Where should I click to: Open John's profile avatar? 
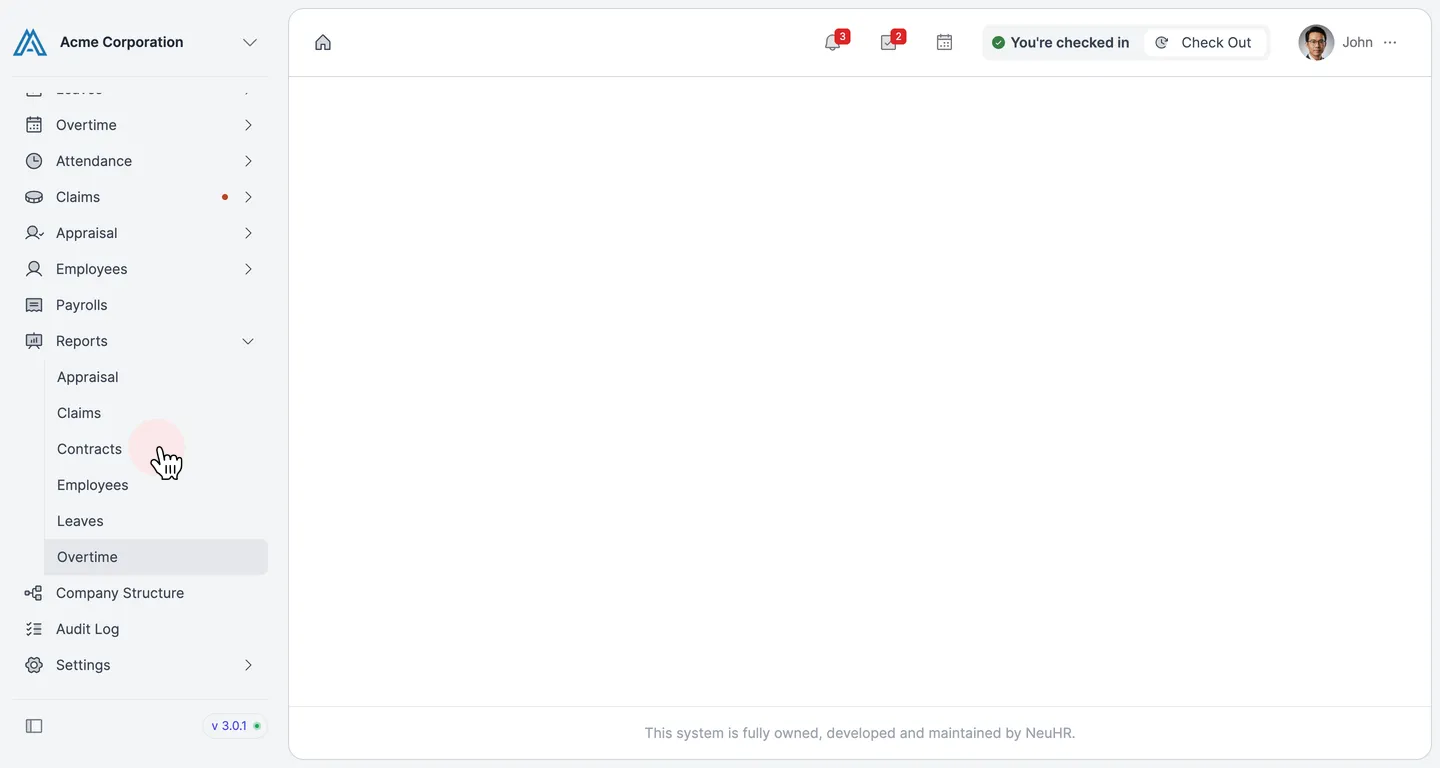tap(1316, 42)
